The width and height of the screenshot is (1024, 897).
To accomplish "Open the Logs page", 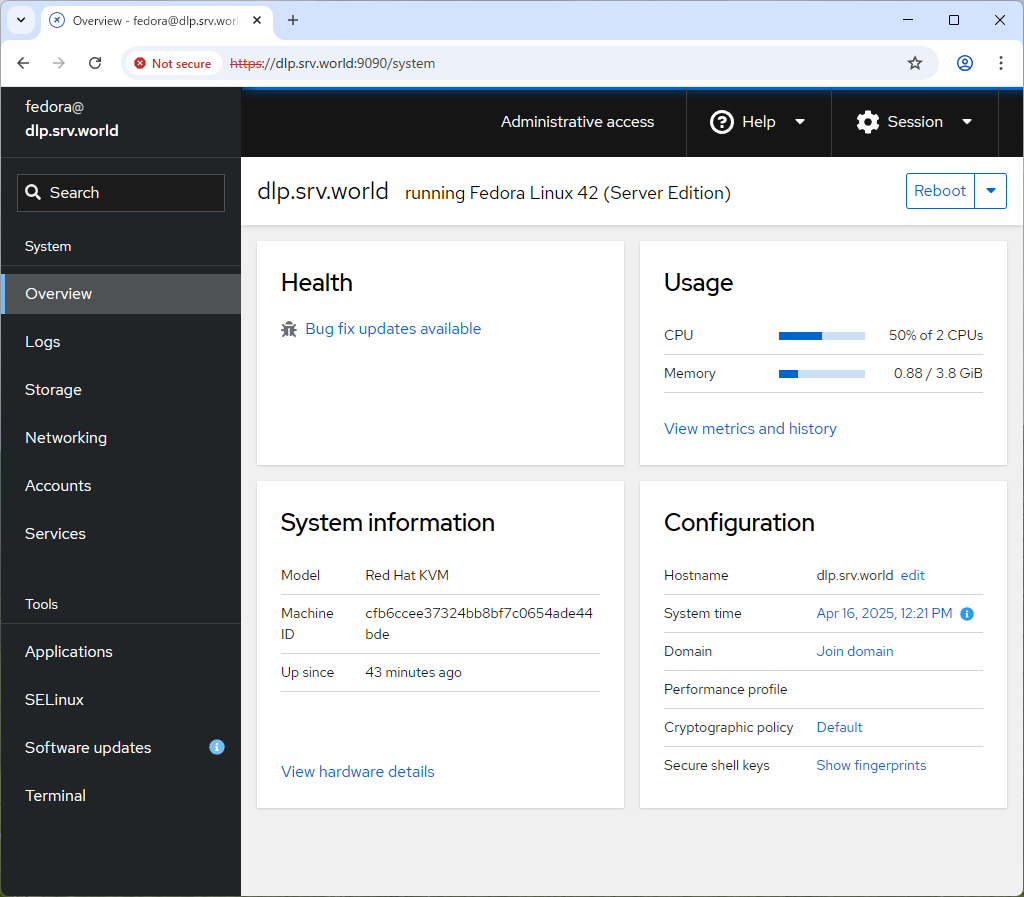I will pyautogui.click(x=121, y=341).
